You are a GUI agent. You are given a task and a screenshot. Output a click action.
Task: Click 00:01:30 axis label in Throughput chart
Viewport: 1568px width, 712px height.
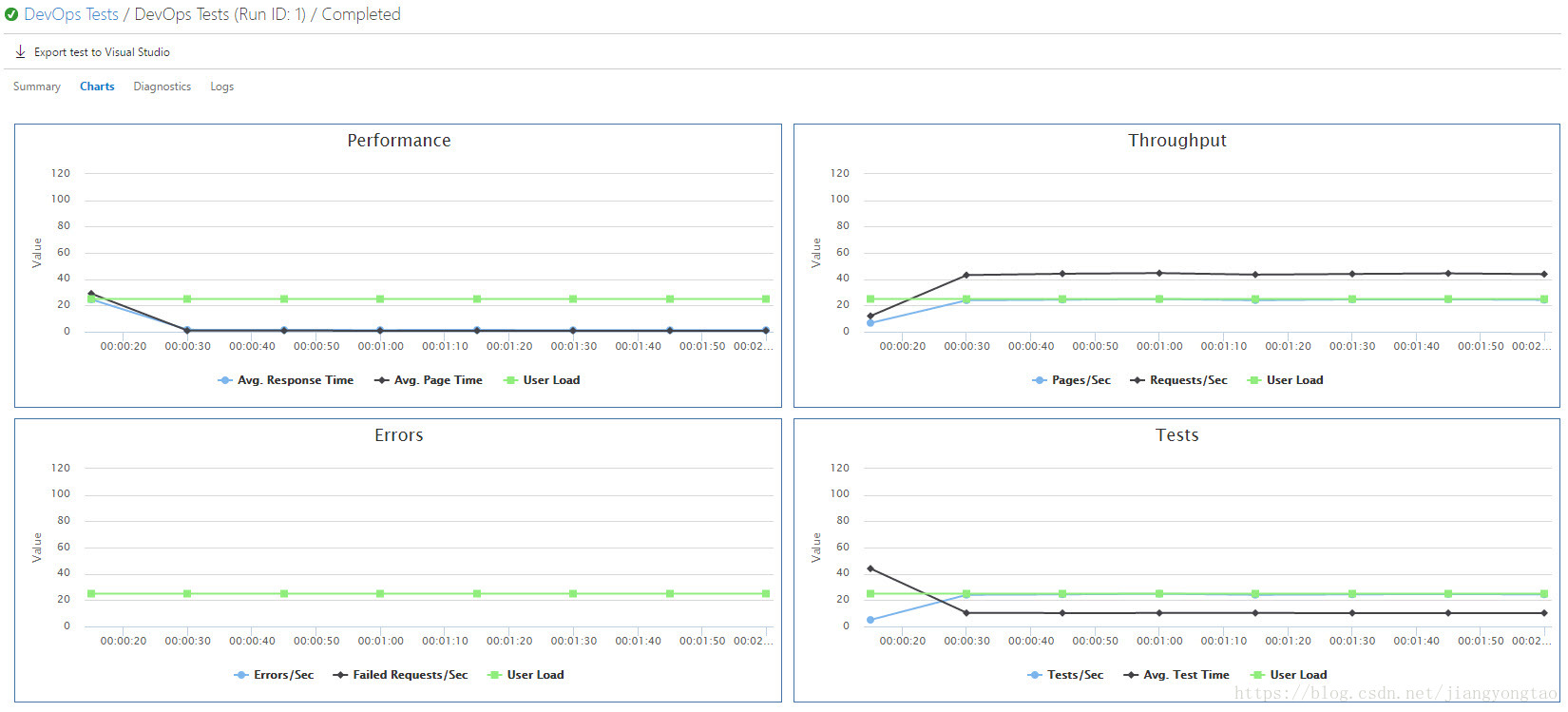[1352, 346]
